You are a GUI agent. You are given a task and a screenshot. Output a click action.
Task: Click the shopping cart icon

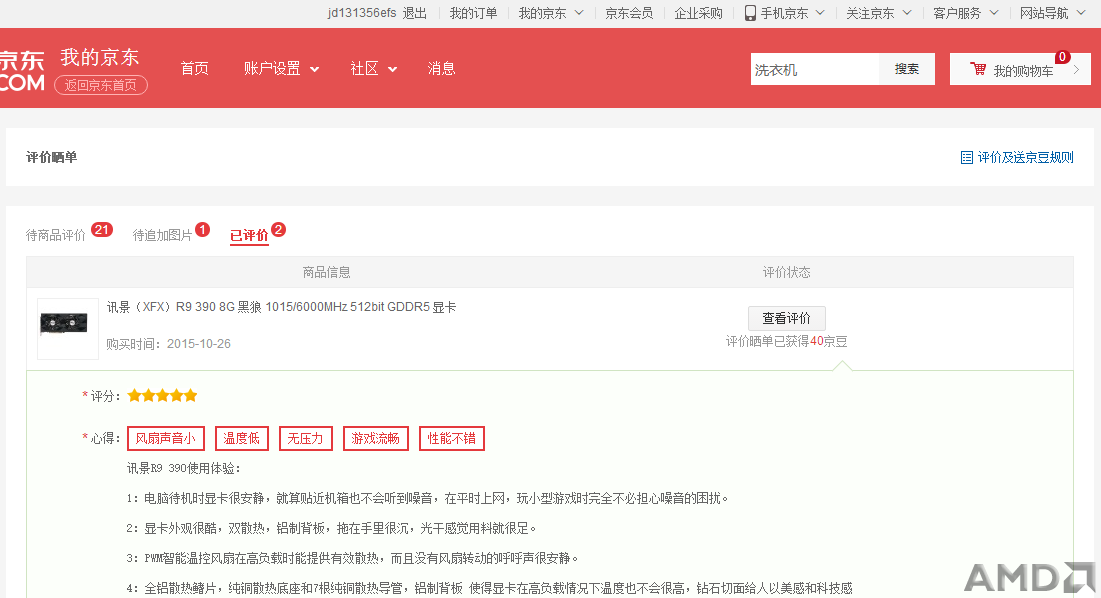click(x=977, y=69)
